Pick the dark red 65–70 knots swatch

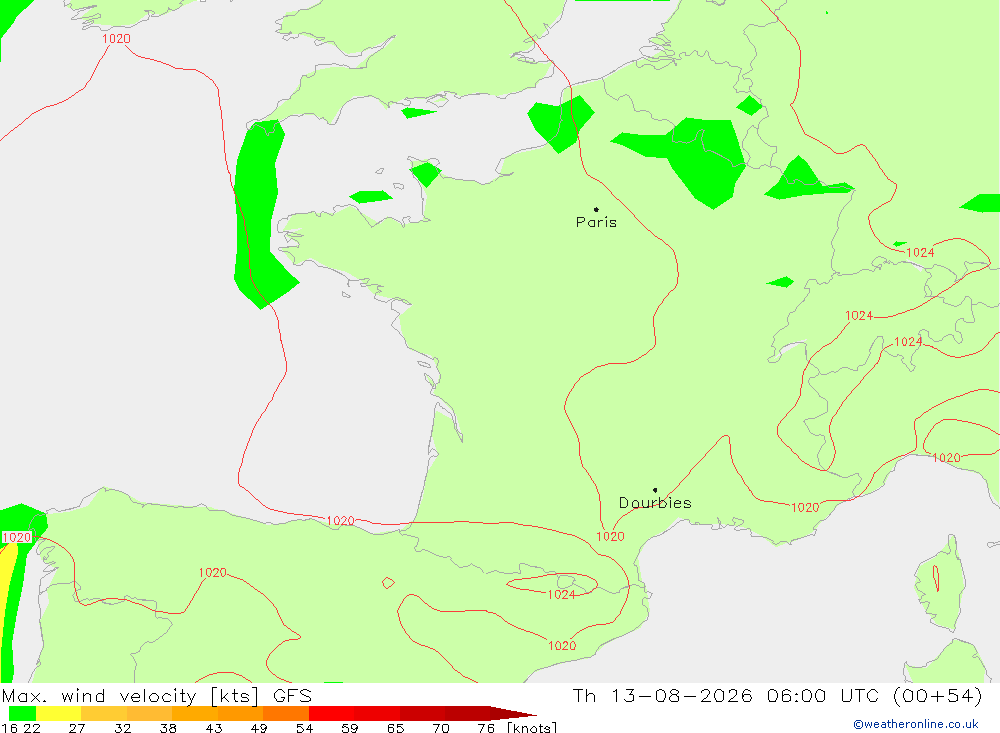pyautogui.click(x=422, y=713)
